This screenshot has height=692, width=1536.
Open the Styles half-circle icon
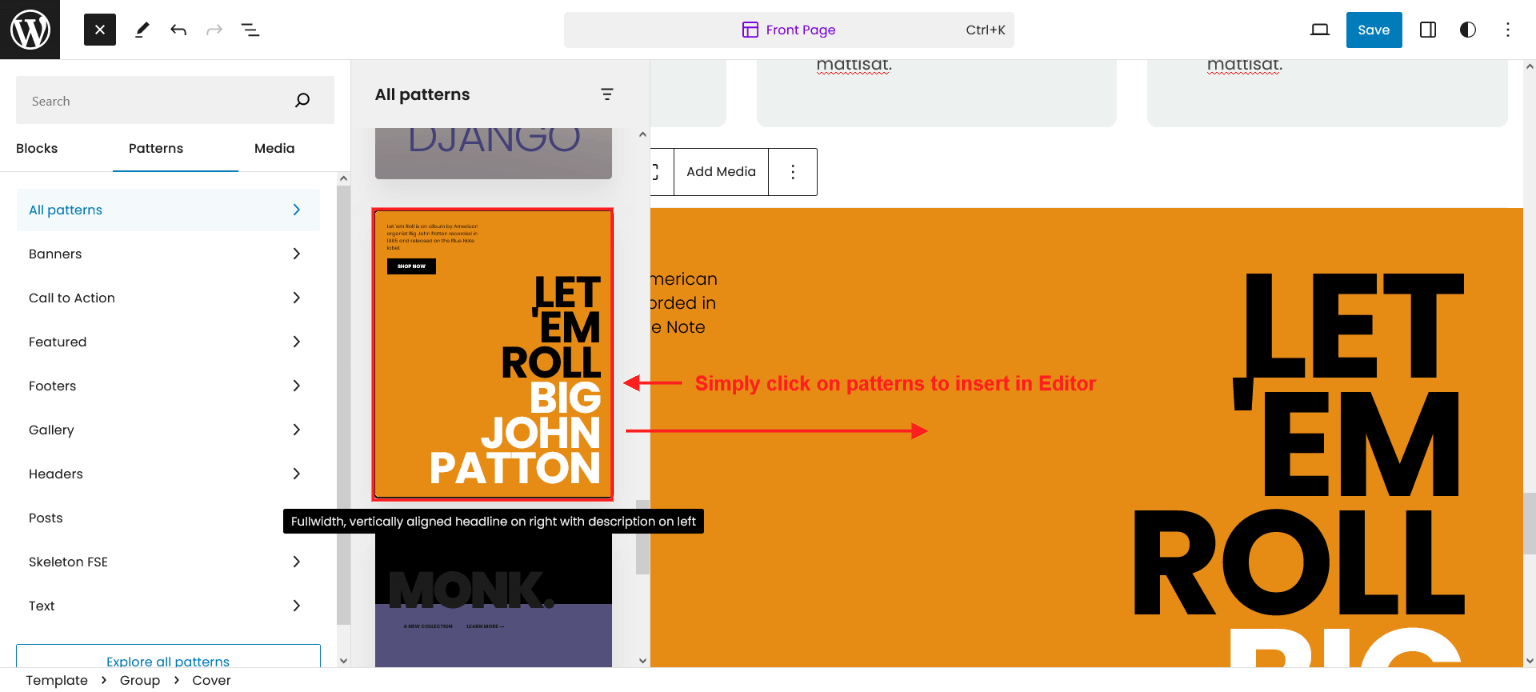pos(1468,30)
